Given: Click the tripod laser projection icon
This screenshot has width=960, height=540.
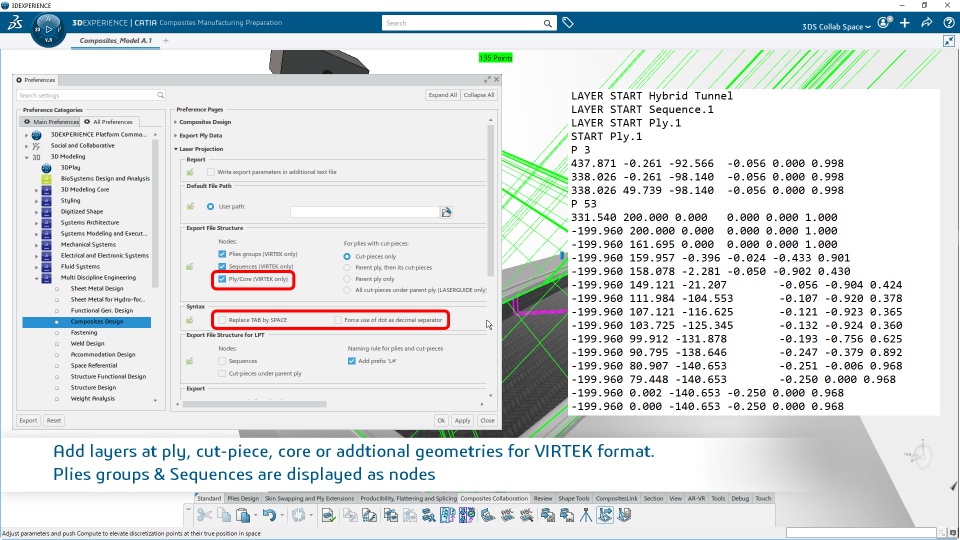Looking at the screenshot, I should point(585,516).
